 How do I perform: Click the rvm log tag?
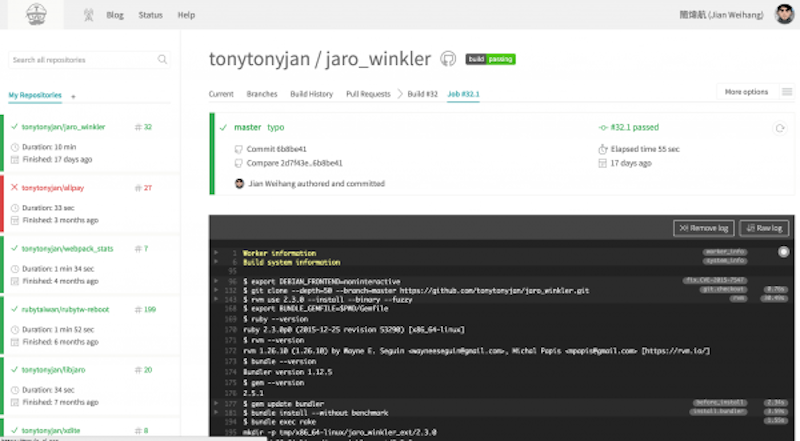point(738,299)
